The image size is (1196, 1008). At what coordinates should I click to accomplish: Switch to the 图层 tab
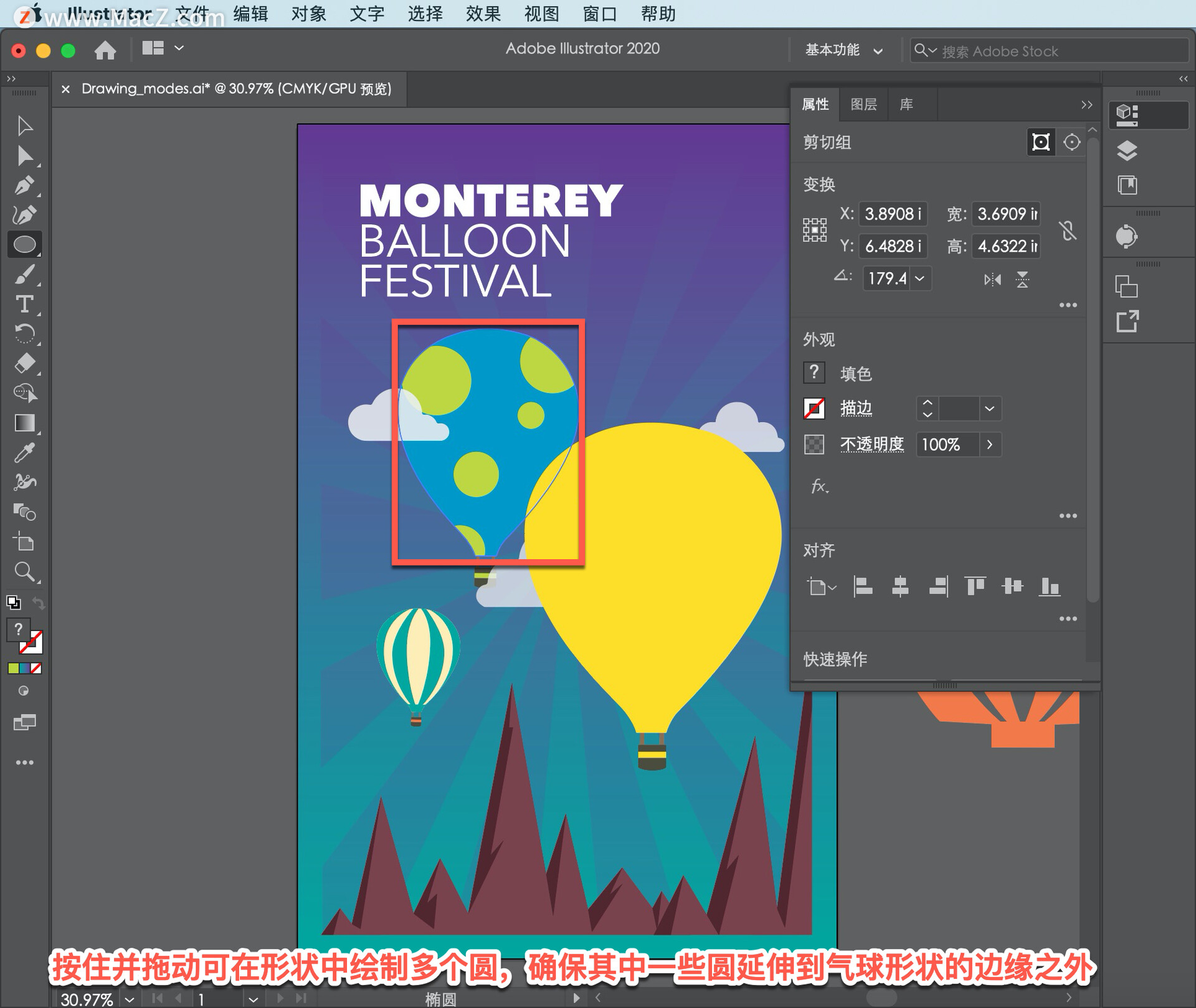(x=863, y=105)
